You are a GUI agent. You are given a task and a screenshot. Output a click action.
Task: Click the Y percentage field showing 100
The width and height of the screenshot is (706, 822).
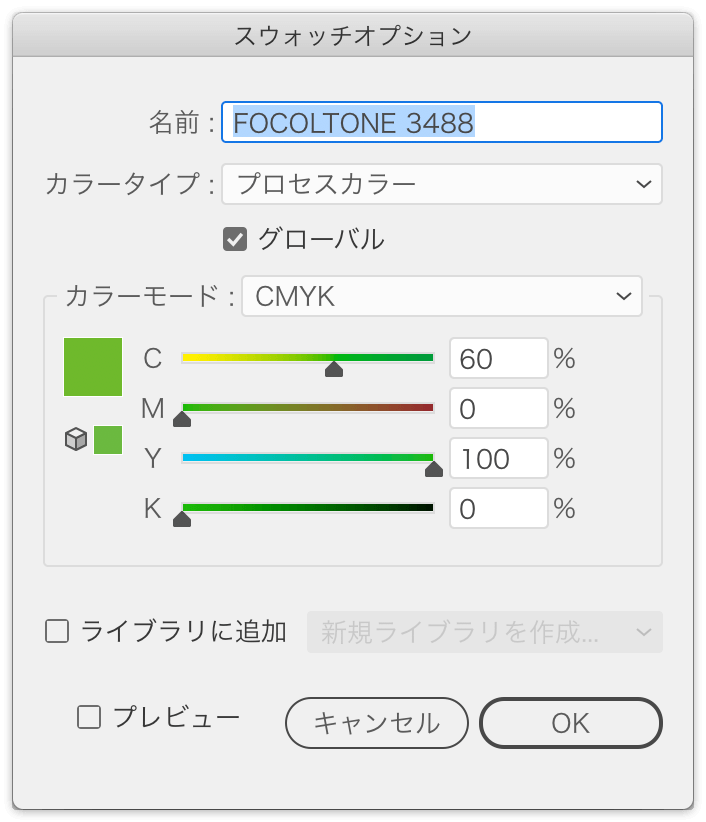(498, 459)
